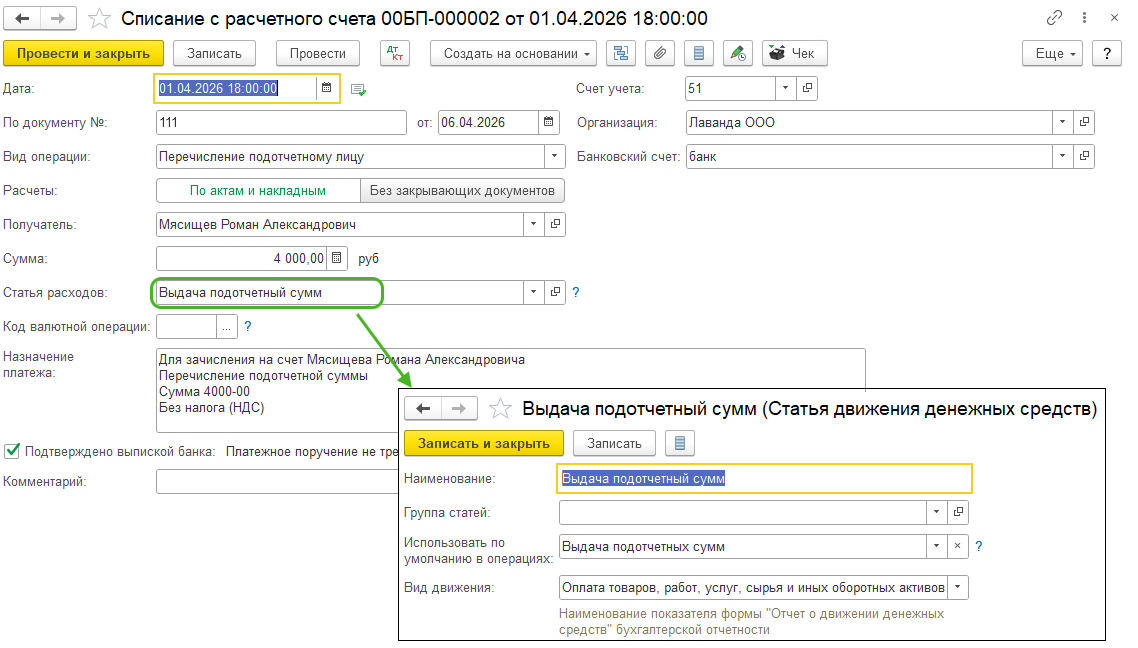Open Получатель Мясищев card icon
The image size is (1138, 648).
555,224
